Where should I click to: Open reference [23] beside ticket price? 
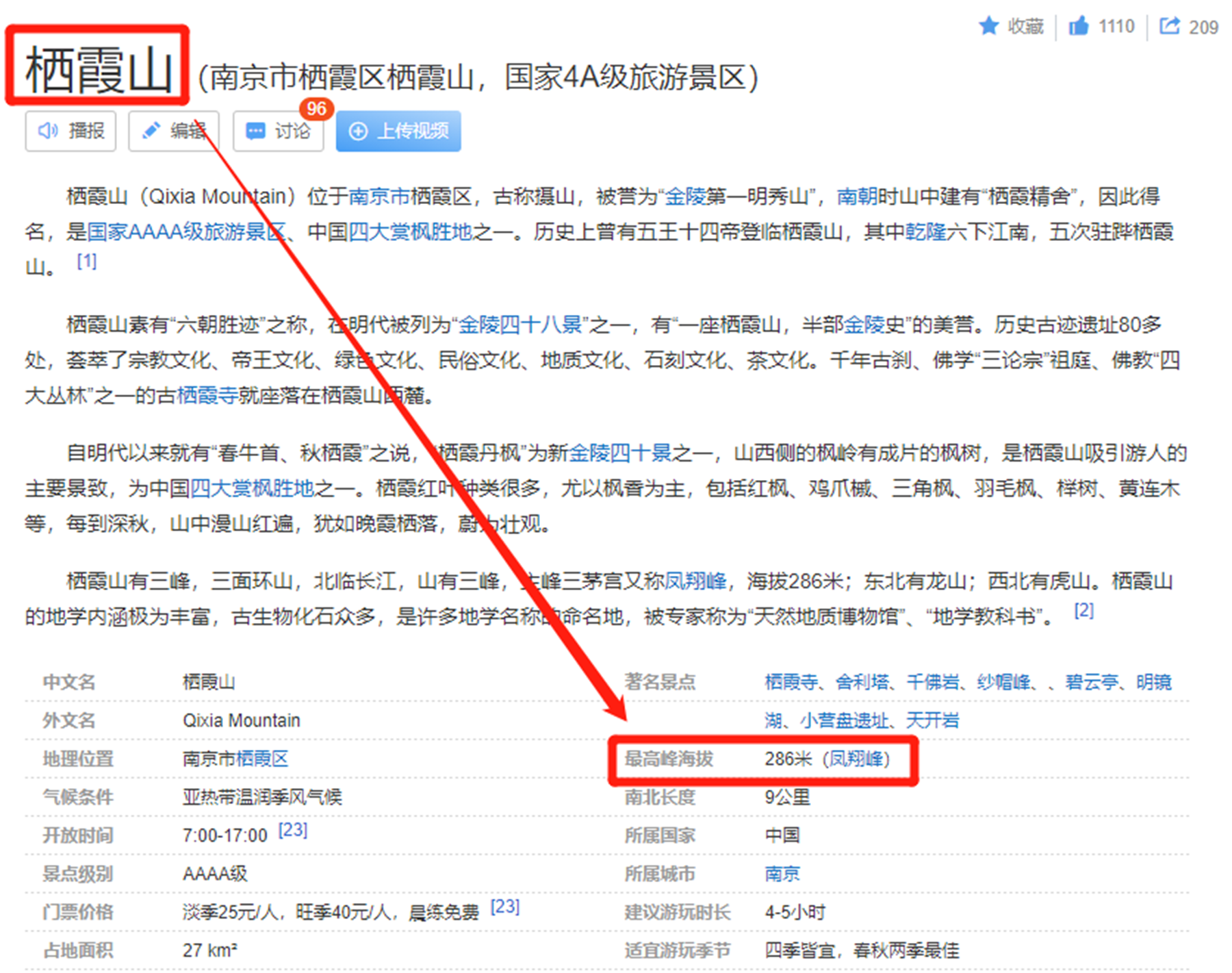(x=505, y=907)
